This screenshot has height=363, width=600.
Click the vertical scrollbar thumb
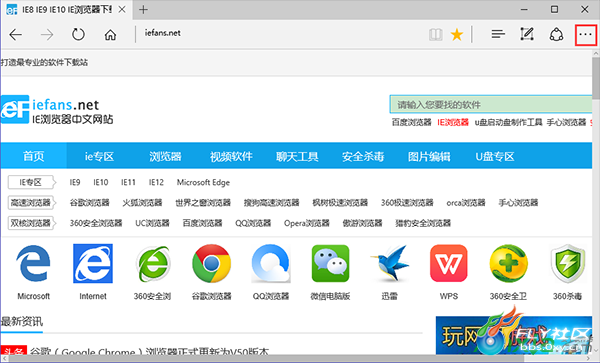pos(596,77)
